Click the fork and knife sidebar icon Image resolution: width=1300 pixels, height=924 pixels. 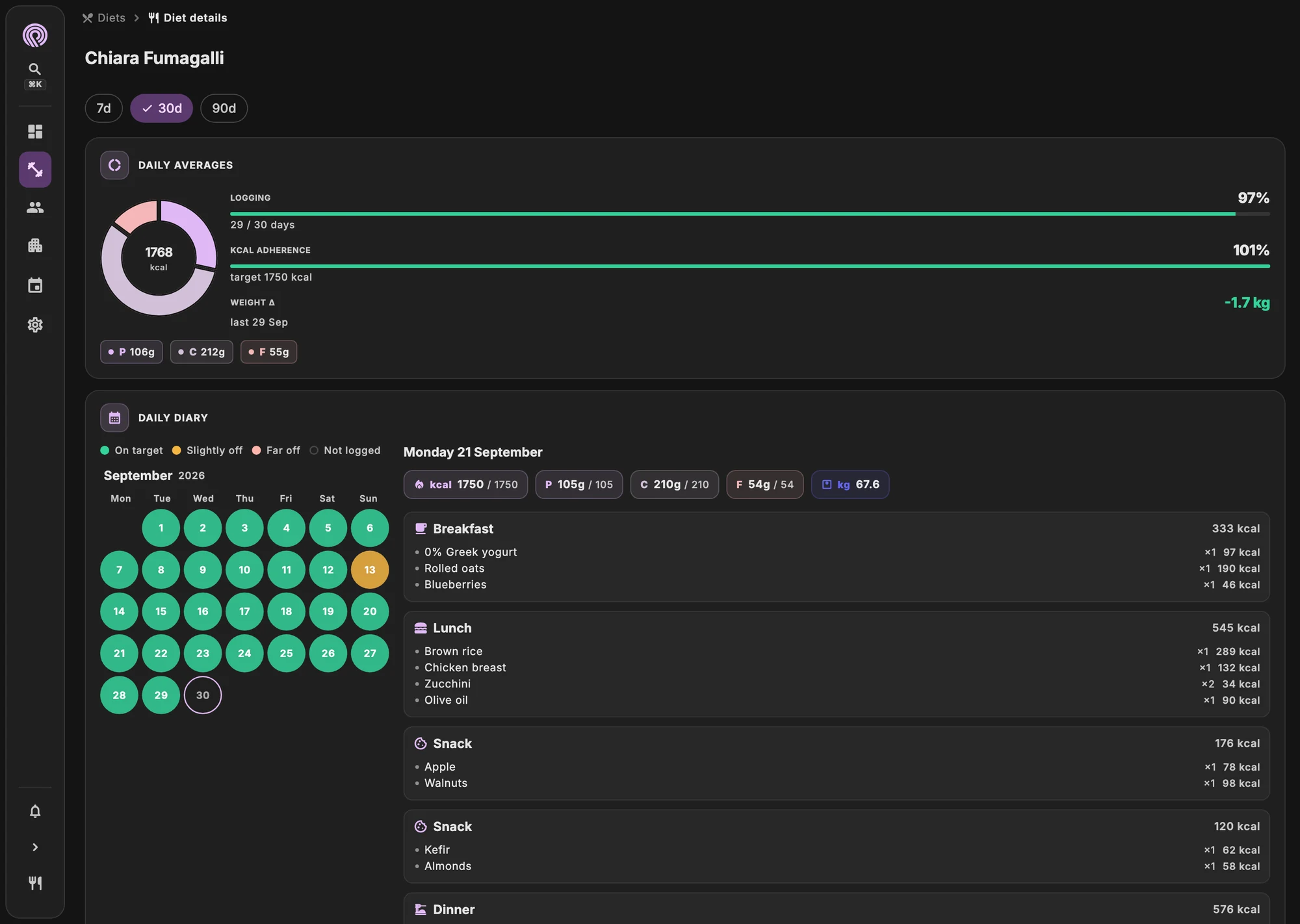35,883
